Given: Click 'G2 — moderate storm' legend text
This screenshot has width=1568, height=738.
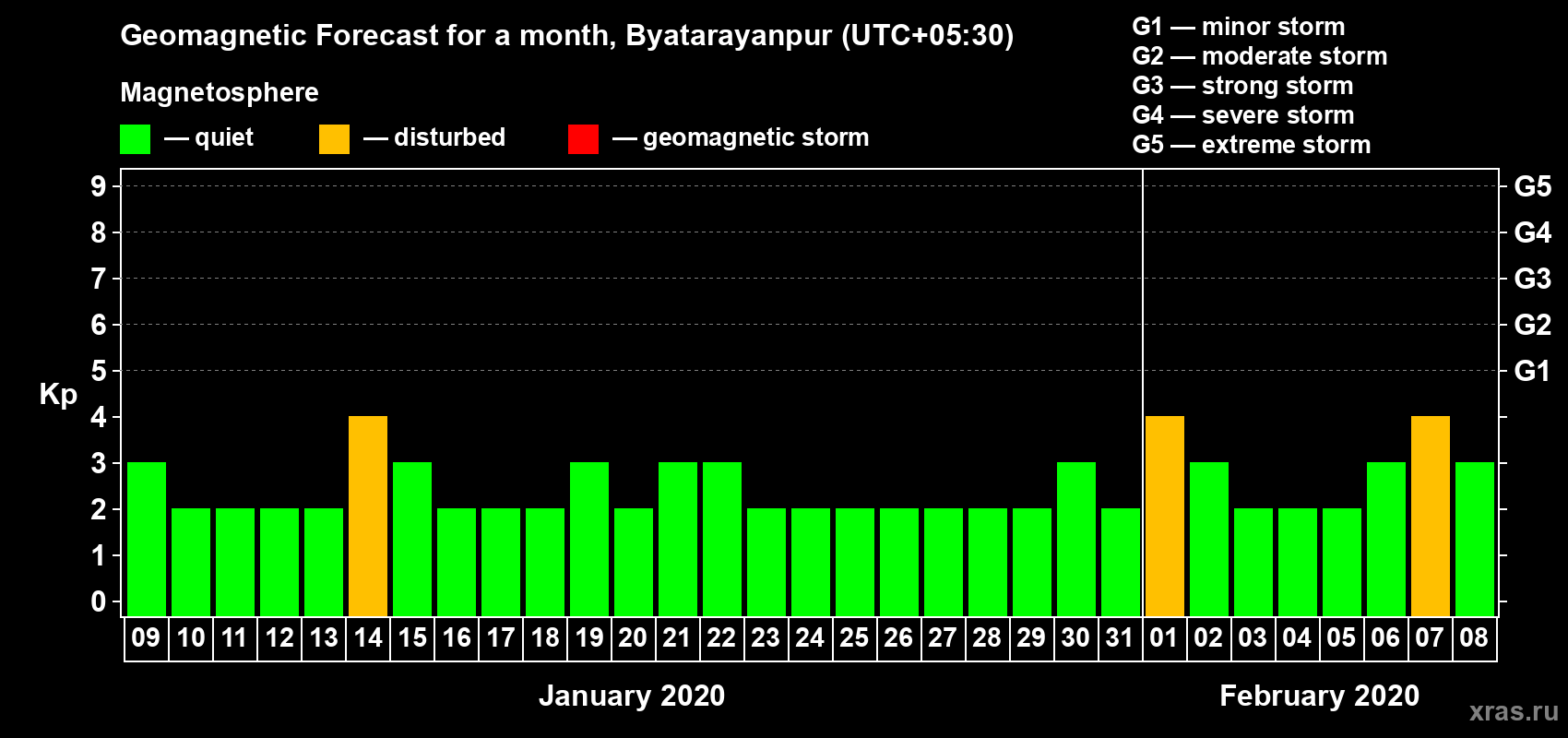Looking at the screenshot, I should coord(1260,56).
